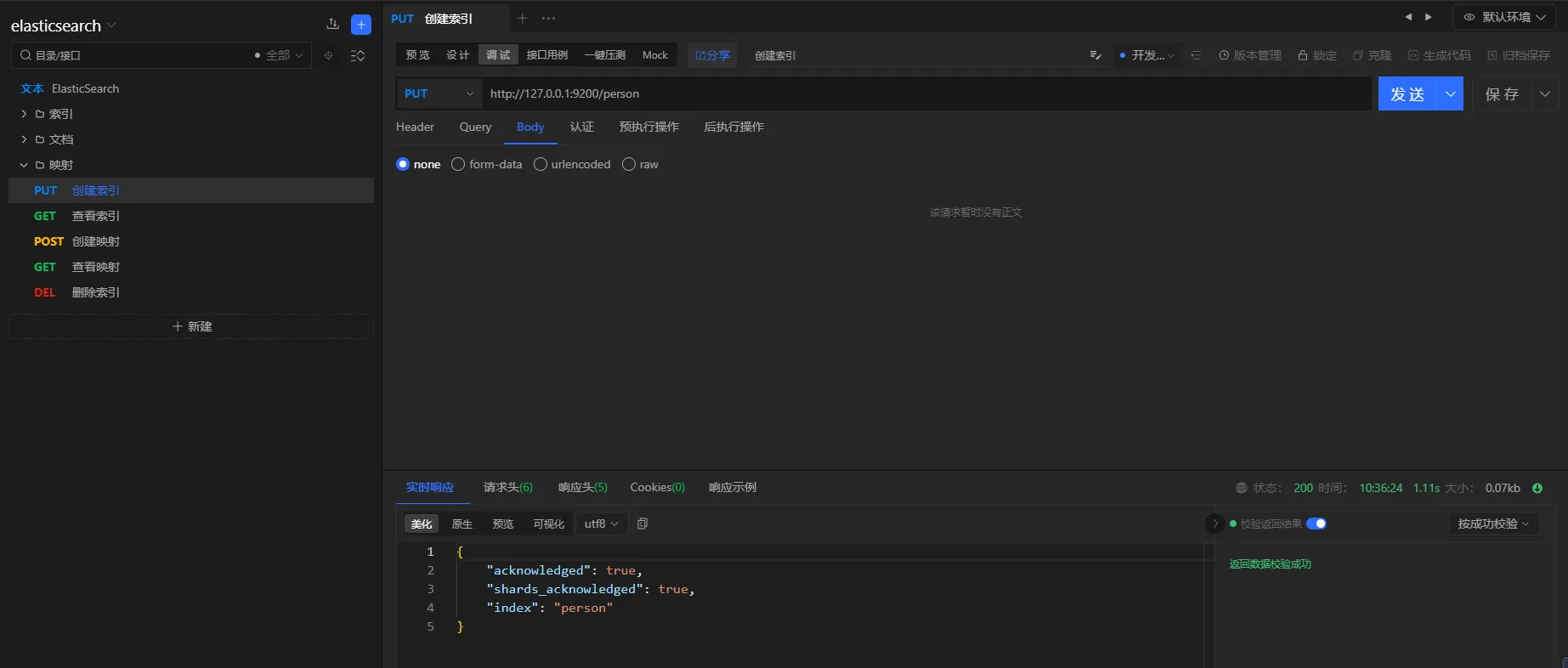The image size is (1568, 668).
Task: Expand the 索引 folder in tree
Action: click(24, 114)
